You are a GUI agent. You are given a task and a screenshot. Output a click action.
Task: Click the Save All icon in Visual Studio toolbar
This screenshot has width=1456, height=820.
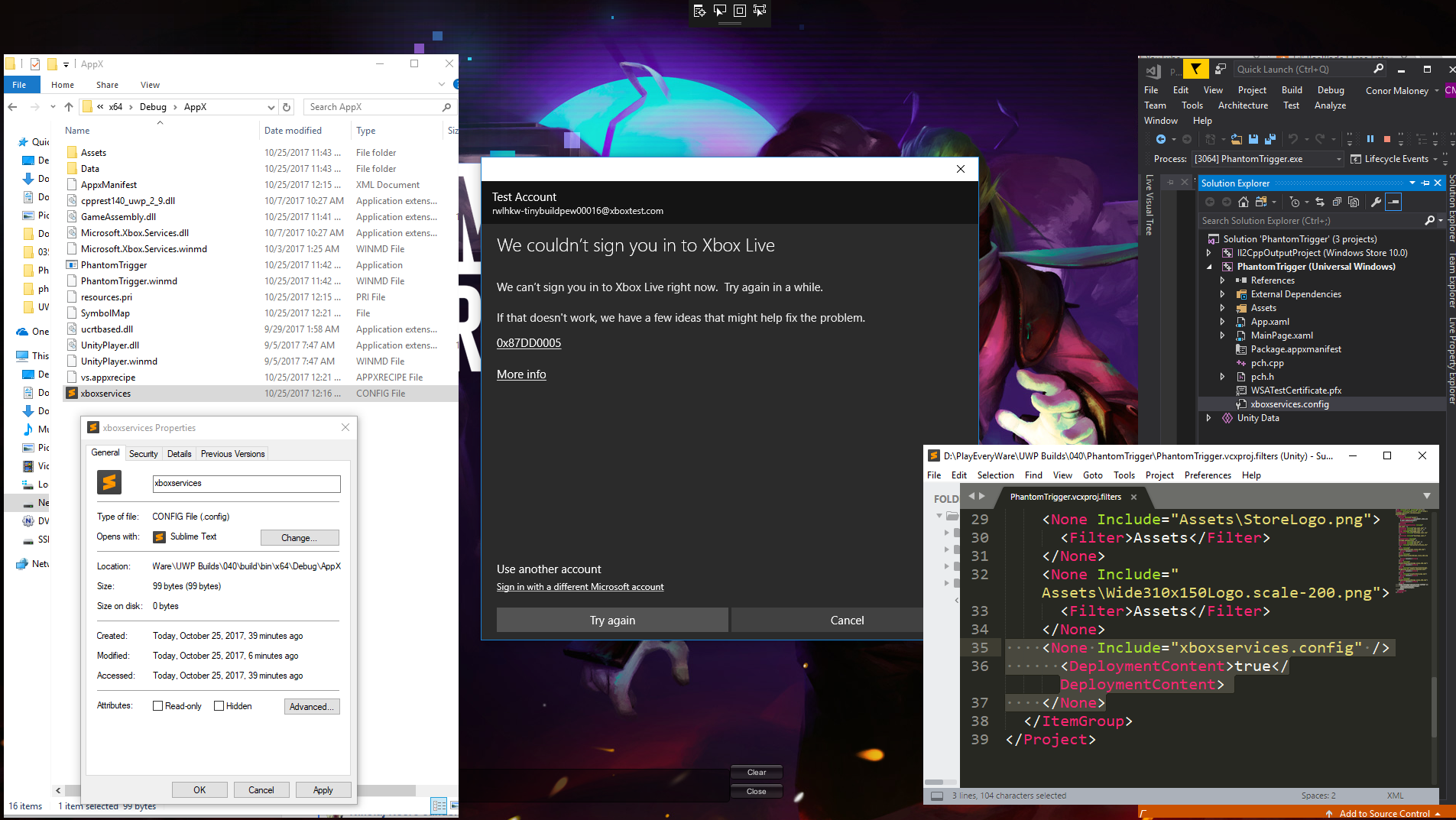pos(1270,140)
